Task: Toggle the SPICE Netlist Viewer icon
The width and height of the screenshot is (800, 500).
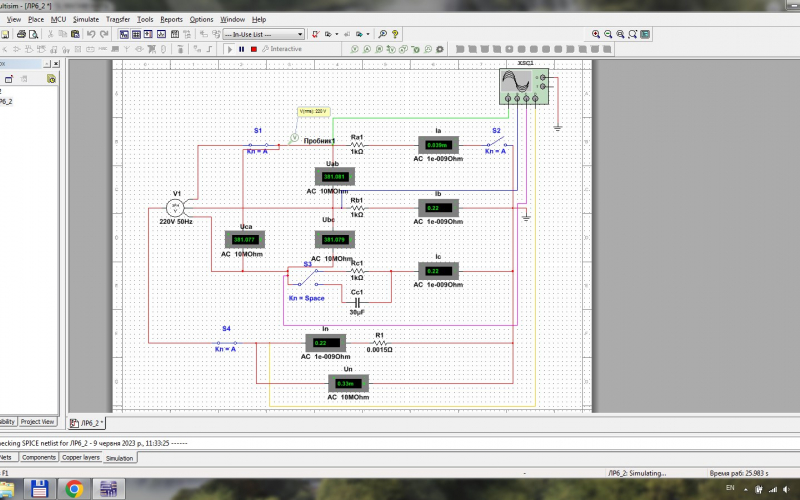Action: pyautogui.click(x=148, y=34)
